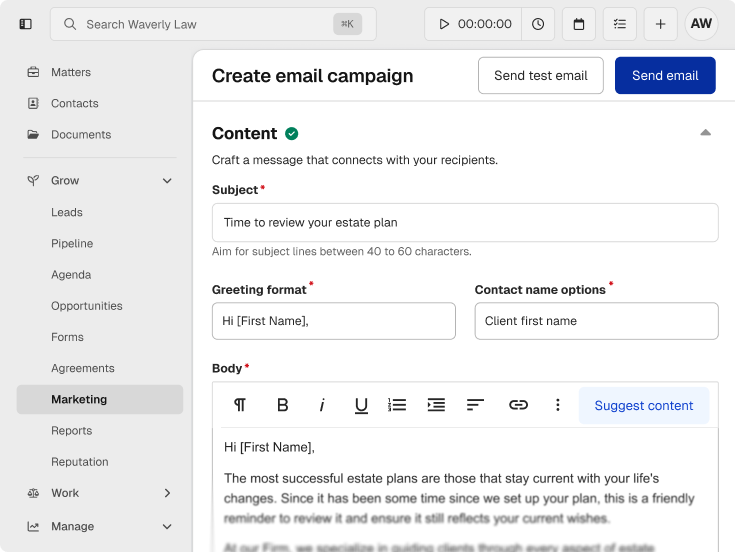Click the Manage section label
The image size is (735, 552).
[73, 526]
